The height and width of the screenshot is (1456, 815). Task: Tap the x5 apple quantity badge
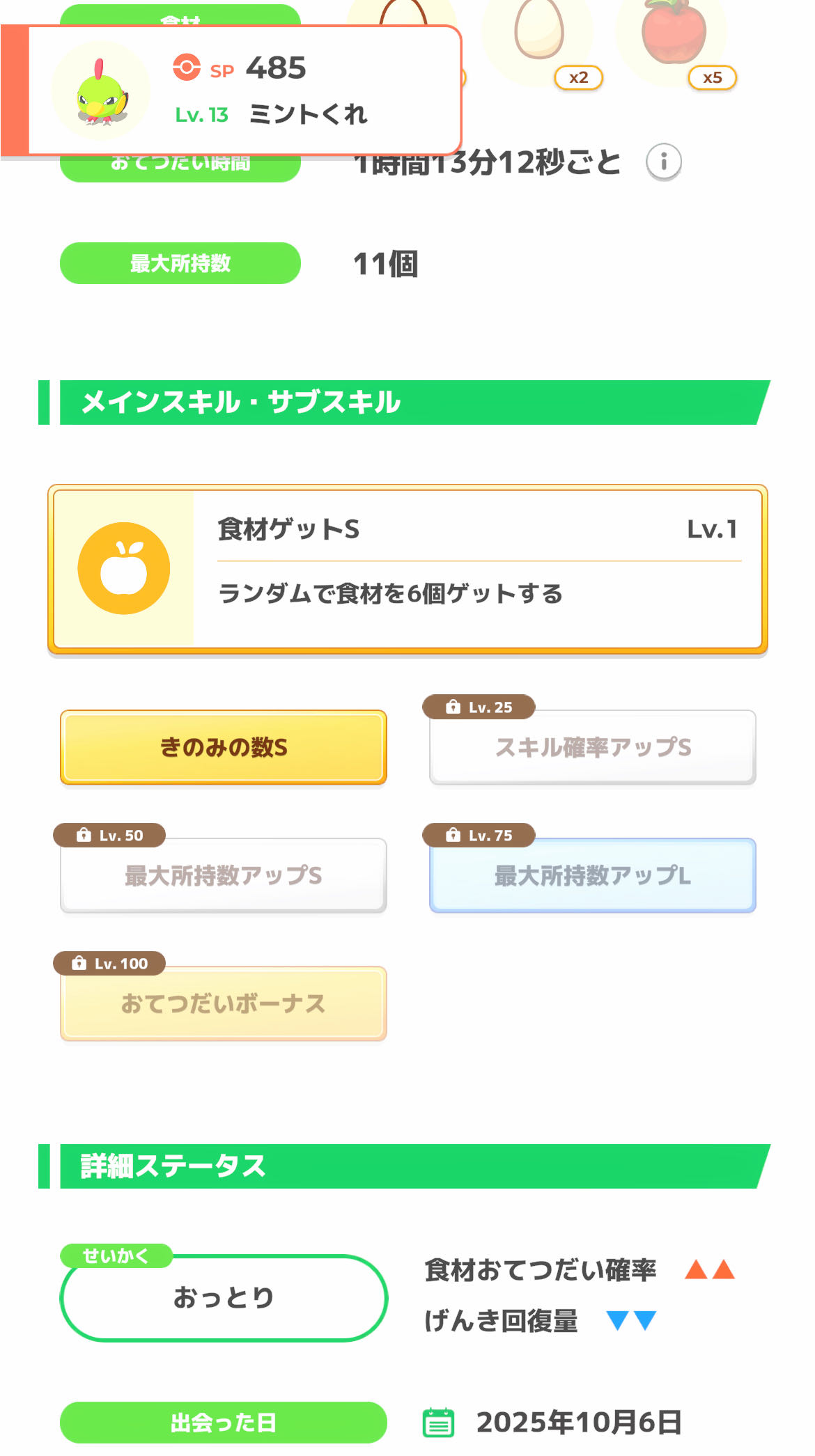(712, 77)
